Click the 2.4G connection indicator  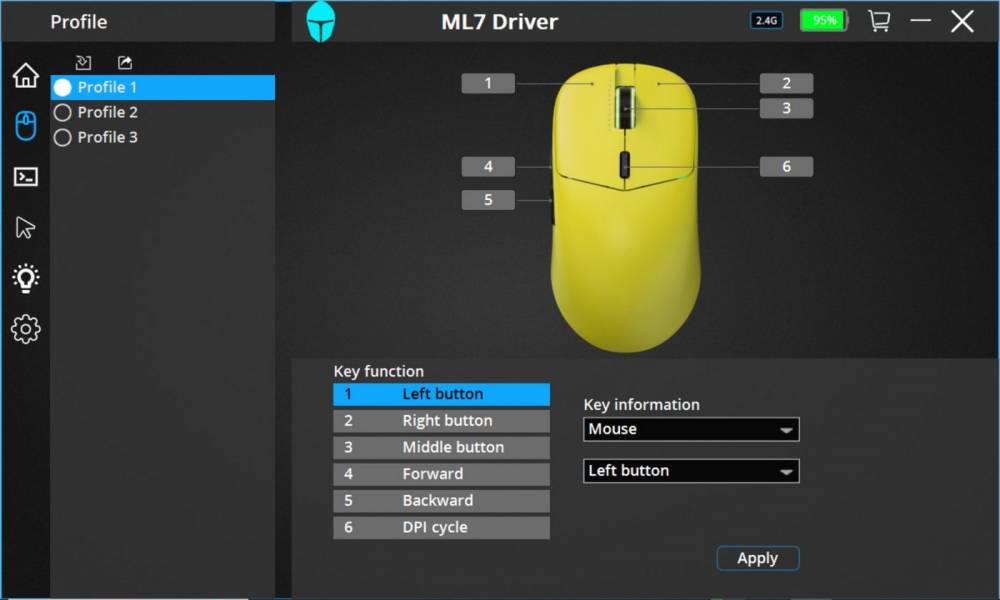(766, 20)
